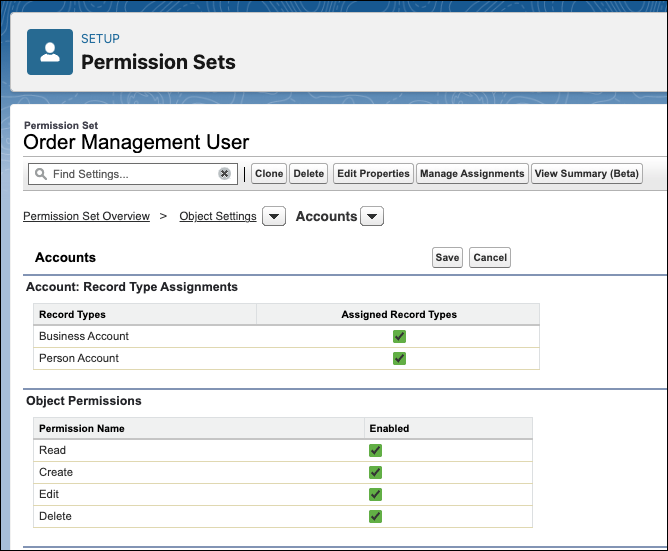Clear the Find Settings search box
The width and height of the screenshot is (668, 551).
(225, 173)
